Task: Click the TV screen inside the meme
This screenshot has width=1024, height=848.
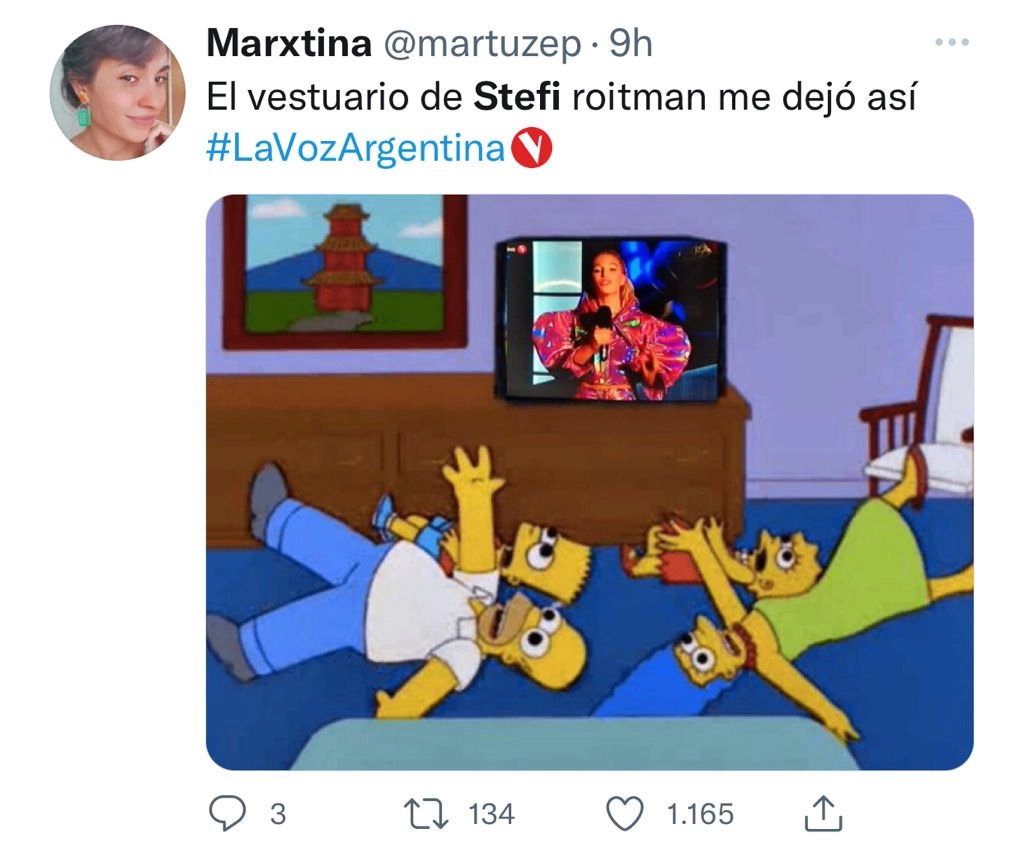Action: coord(609,320)
